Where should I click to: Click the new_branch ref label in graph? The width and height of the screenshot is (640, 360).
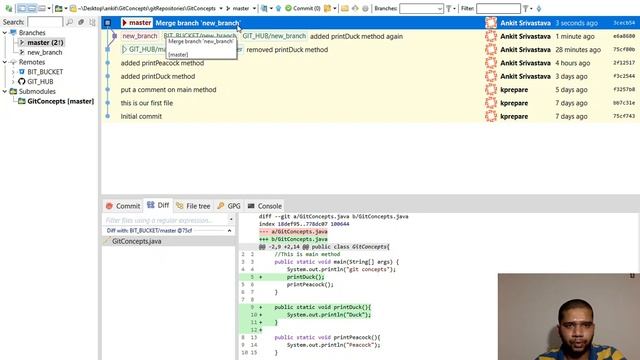pos(140,36)
